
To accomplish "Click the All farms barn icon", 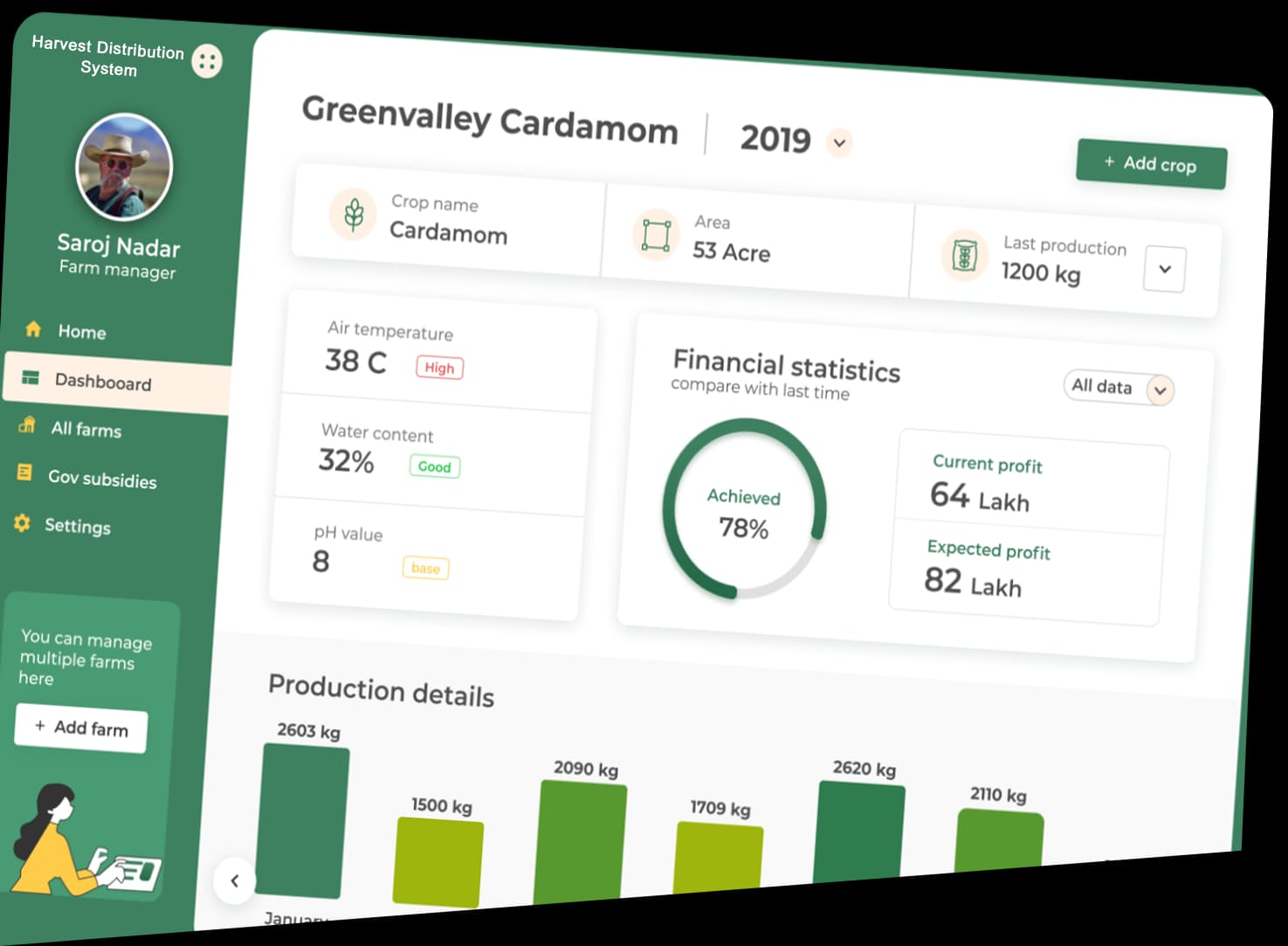I will point(27,425).
